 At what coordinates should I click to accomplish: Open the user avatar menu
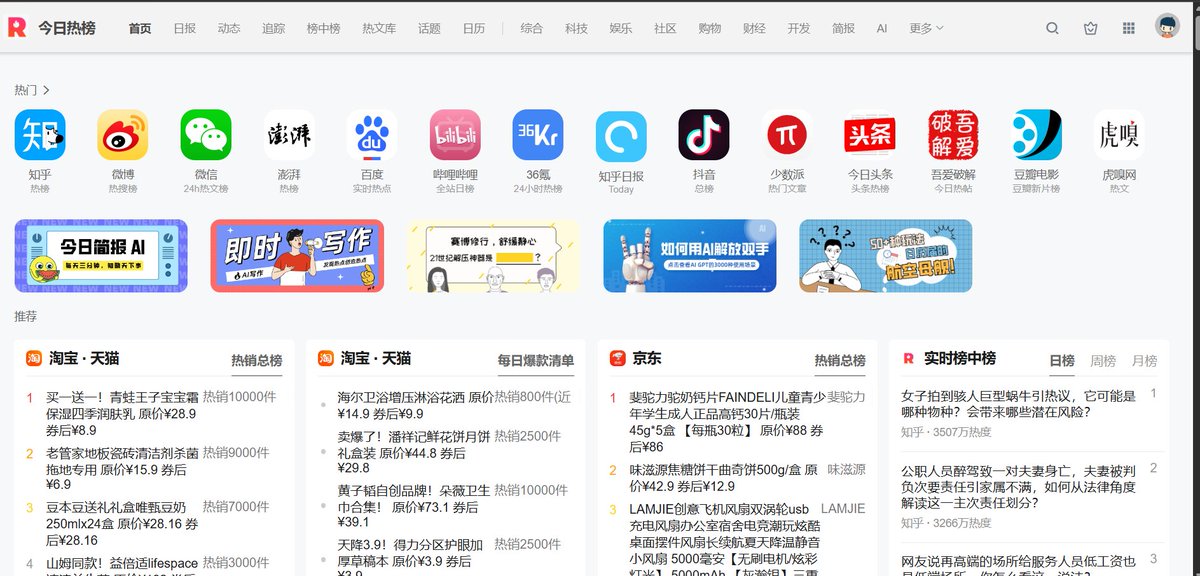[1167, 27]
